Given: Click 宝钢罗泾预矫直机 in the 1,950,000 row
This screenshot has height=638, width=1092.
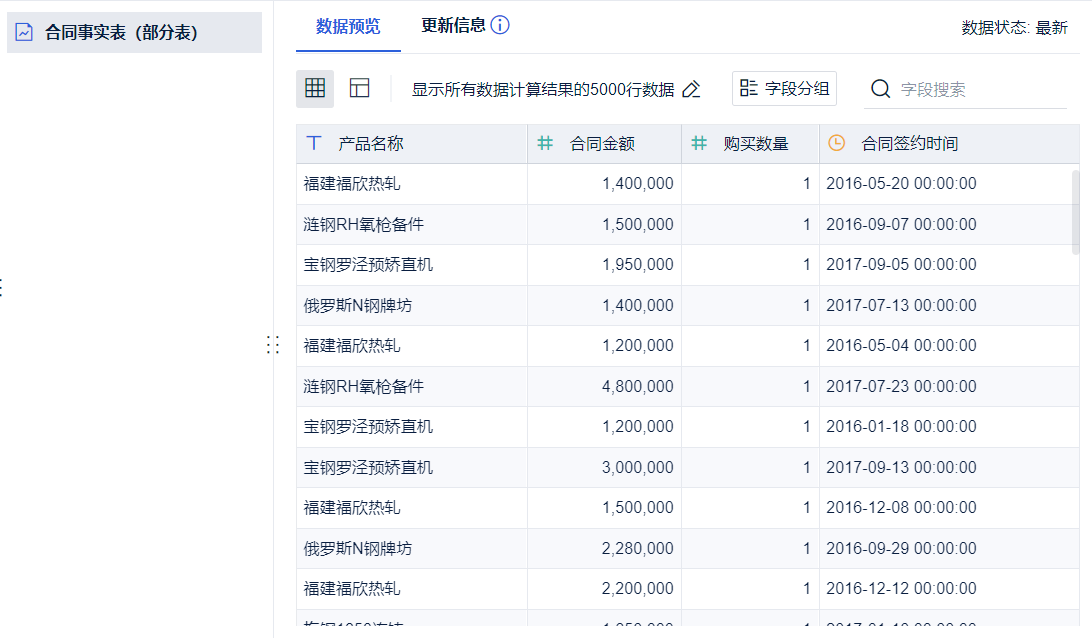Looking at the screenshot, I should [368, 265].
